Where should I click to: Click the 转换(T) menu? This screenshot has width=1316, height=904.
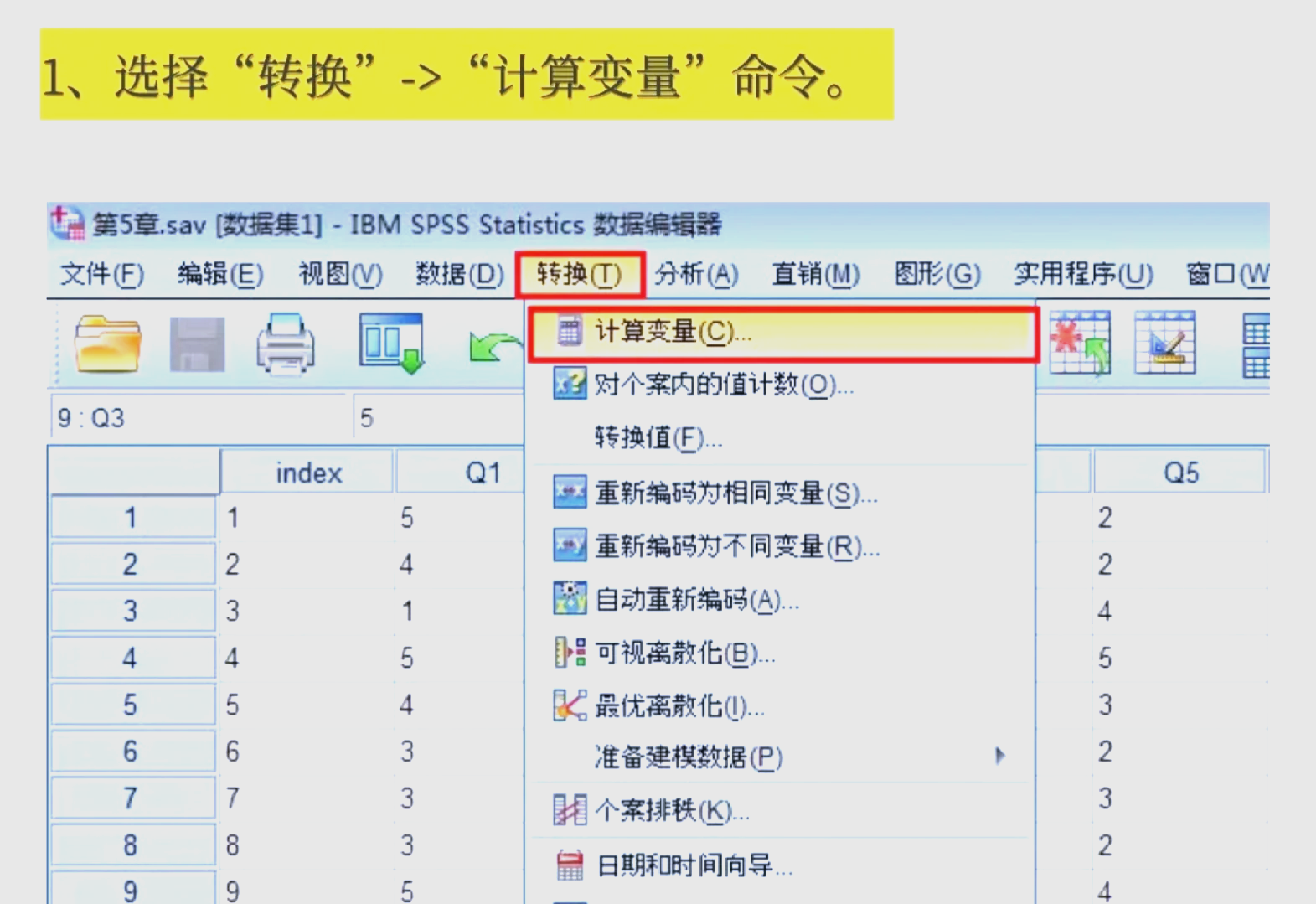pos(580,274)
